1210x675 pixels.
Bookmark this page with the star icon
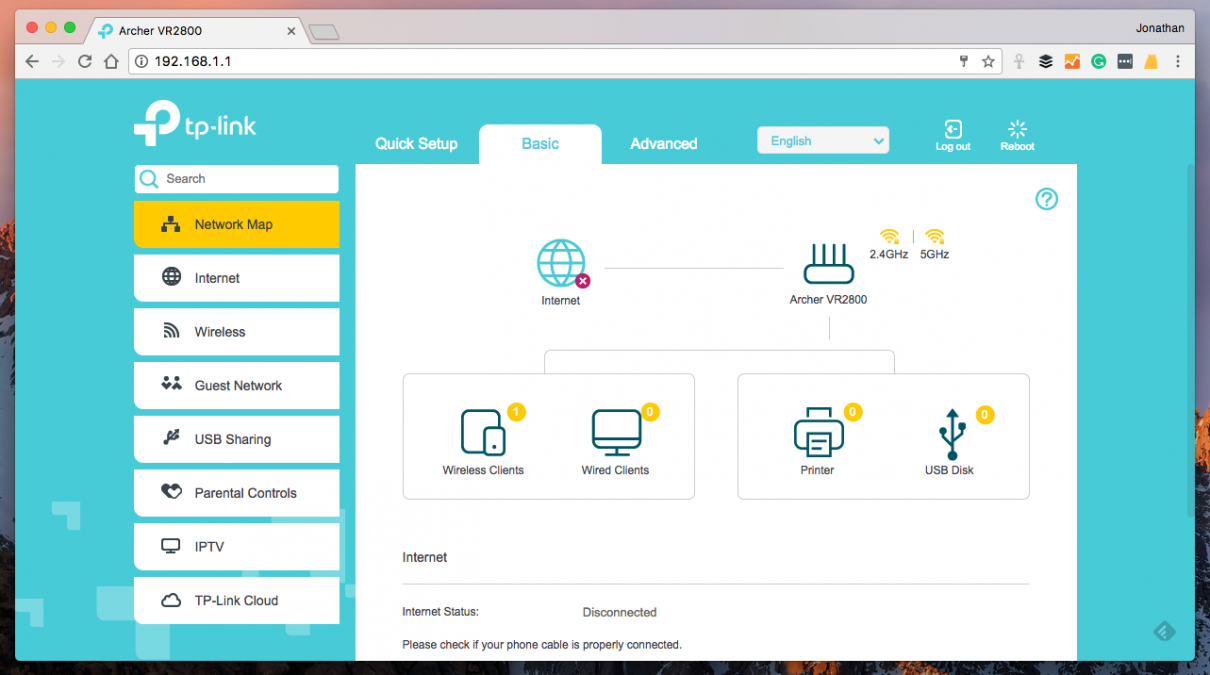click(988, 61)
